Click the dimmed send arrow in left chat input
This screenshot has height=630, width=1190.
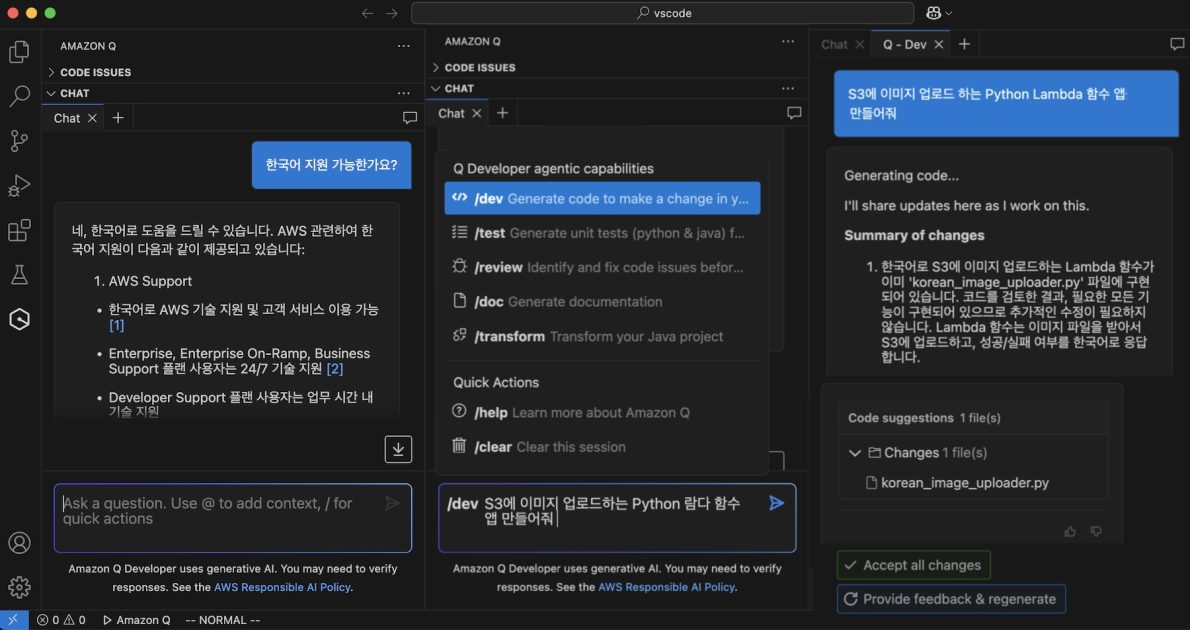click(392, 503)
